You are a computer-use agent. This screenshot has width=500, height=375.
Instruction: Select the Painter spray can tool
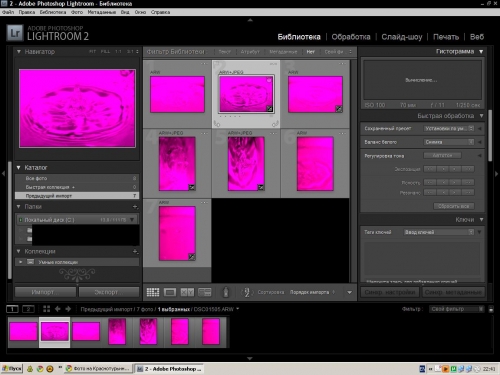(x=226, y=292)
